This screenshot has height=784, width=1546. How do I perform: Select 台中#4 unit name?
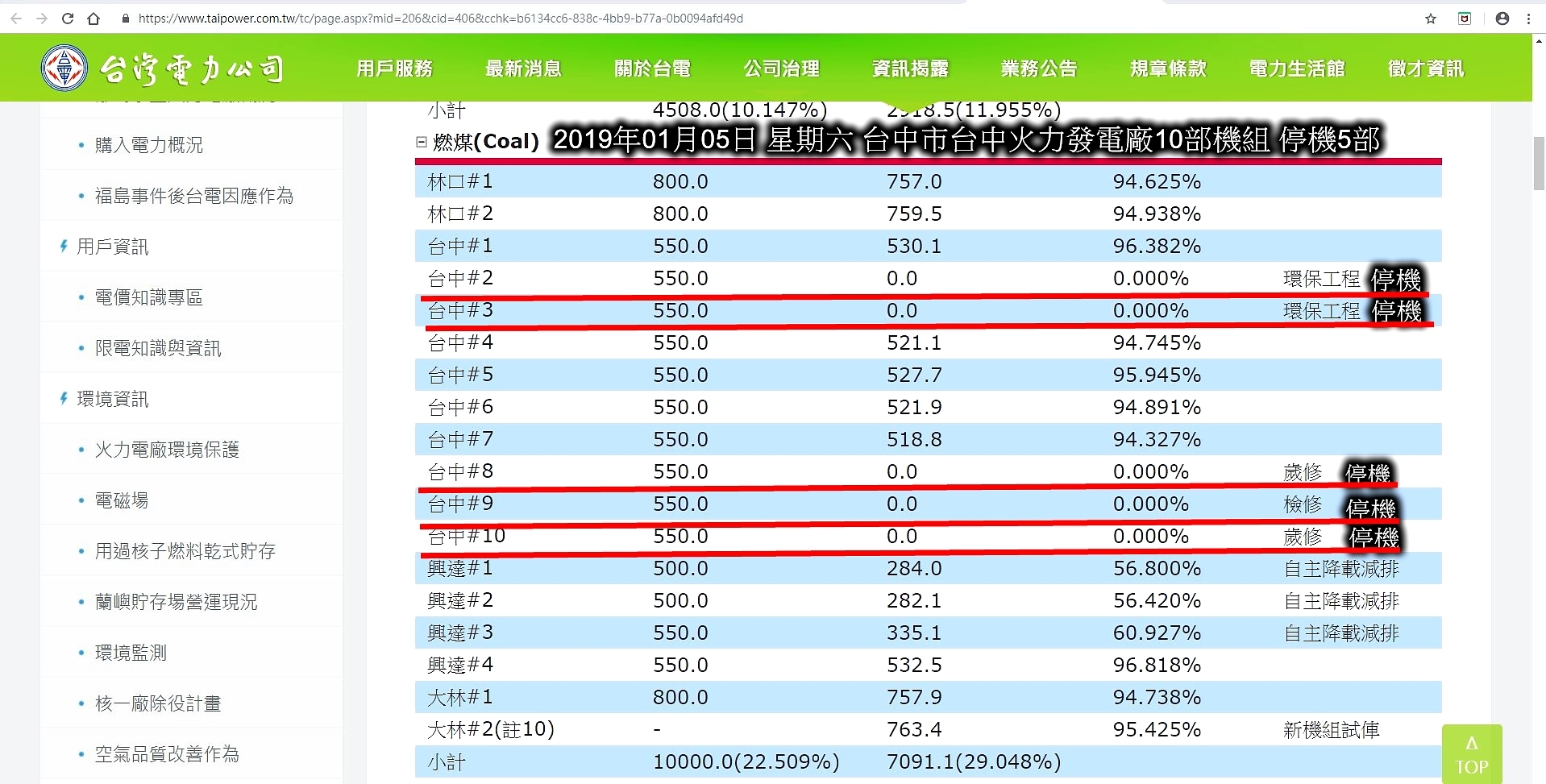pyautogui.click(x=460, y=342)
